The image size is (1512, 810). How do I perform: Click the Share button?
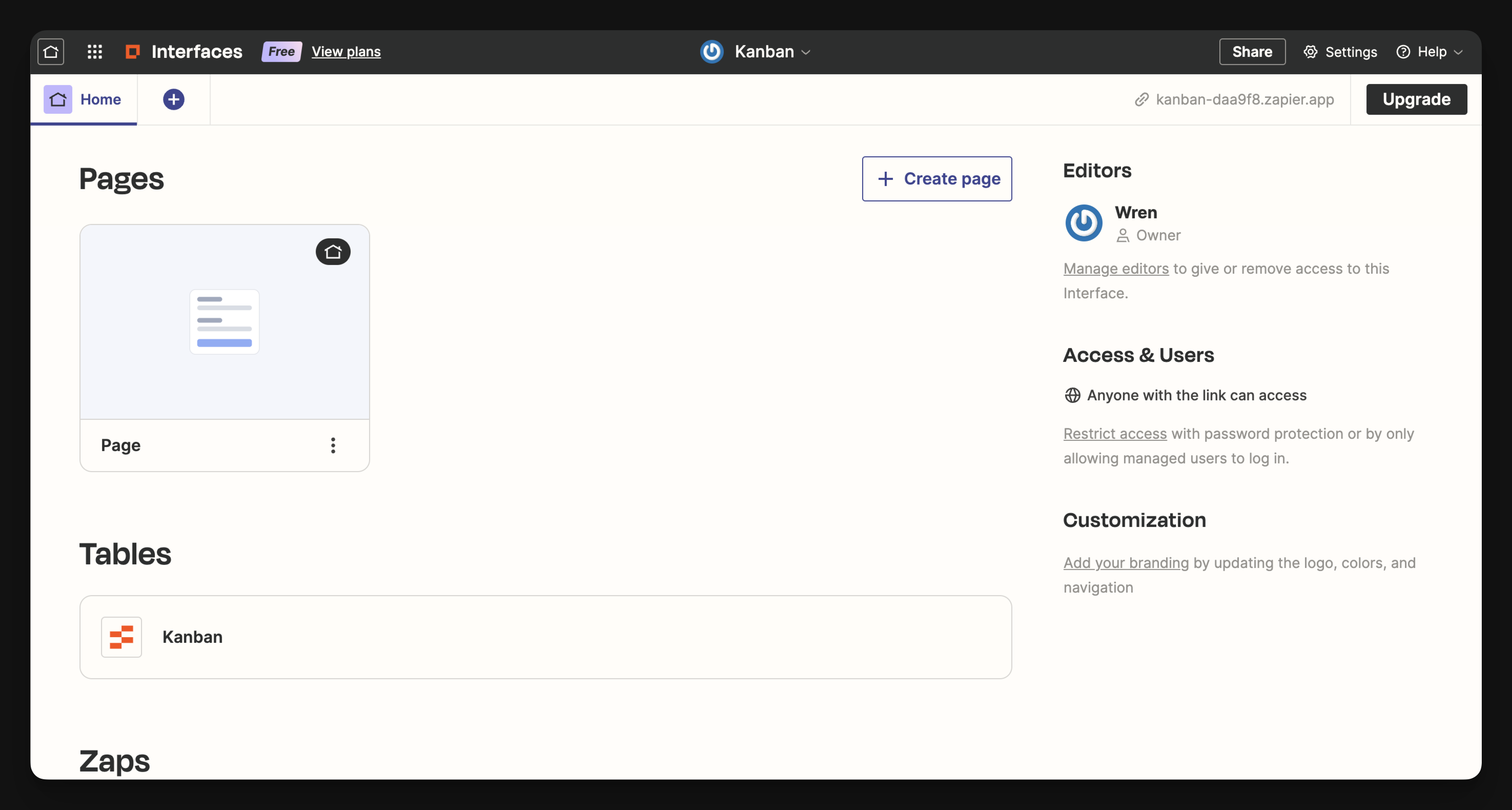(1252, 52)
